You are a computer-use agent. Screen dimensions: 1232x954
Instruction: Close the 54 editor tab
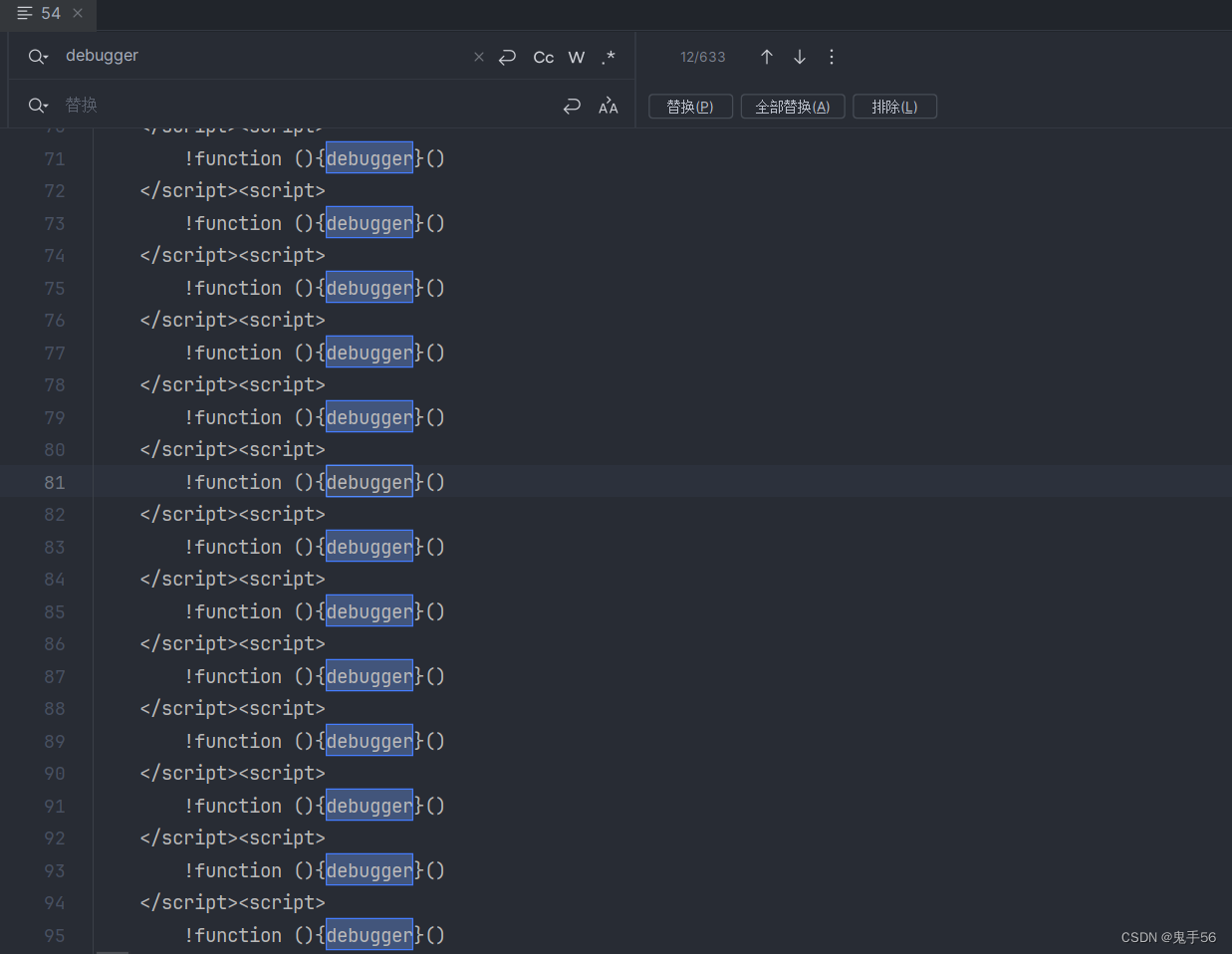[x=78, y=14]
